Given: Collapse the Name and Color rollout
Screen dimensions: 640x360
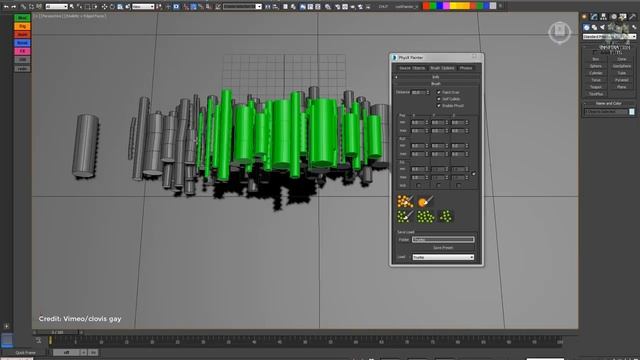Looking at the screenshot, I should point(608,103).
